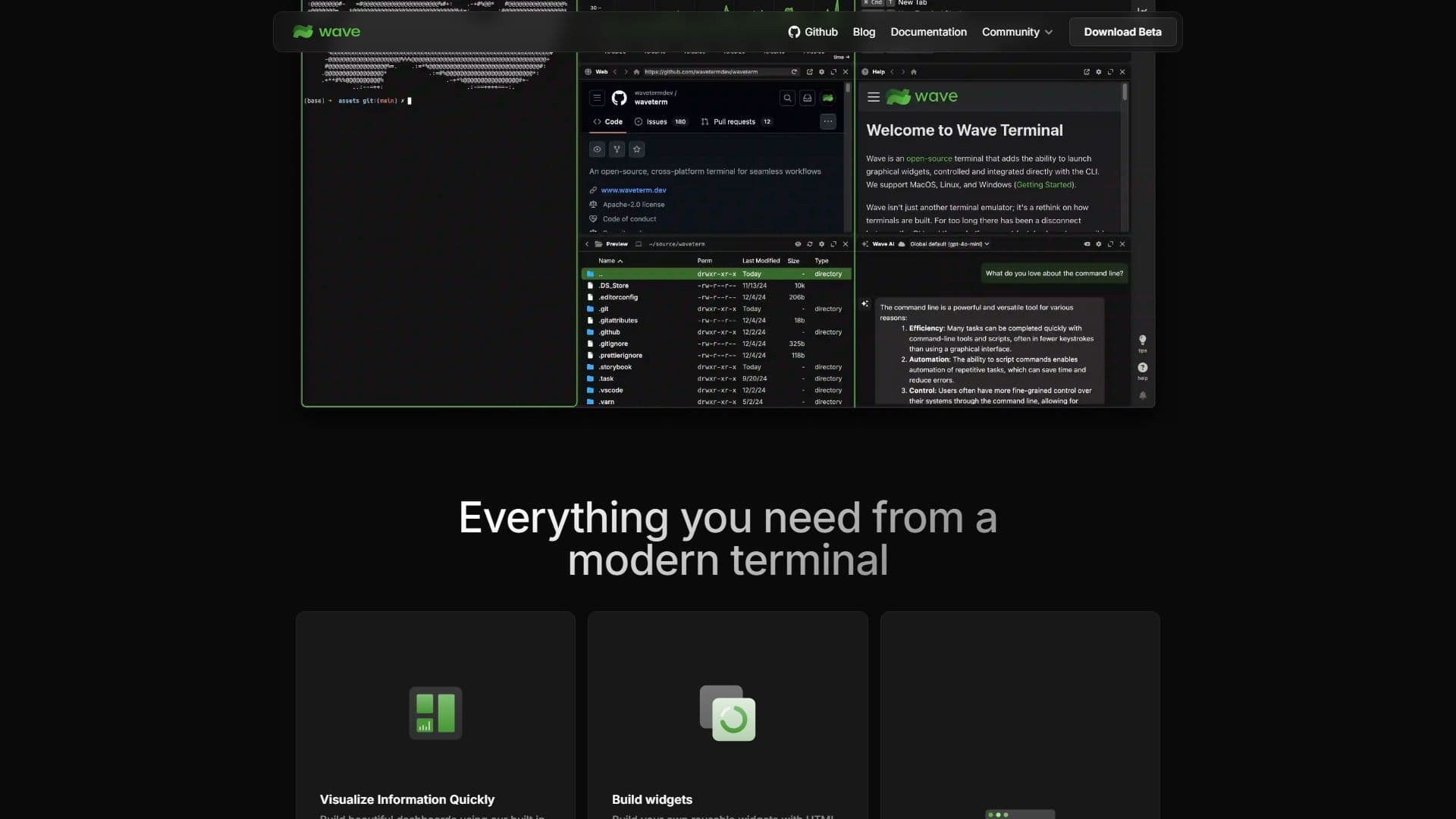Click the GitHub search icon

click(787, 98)
